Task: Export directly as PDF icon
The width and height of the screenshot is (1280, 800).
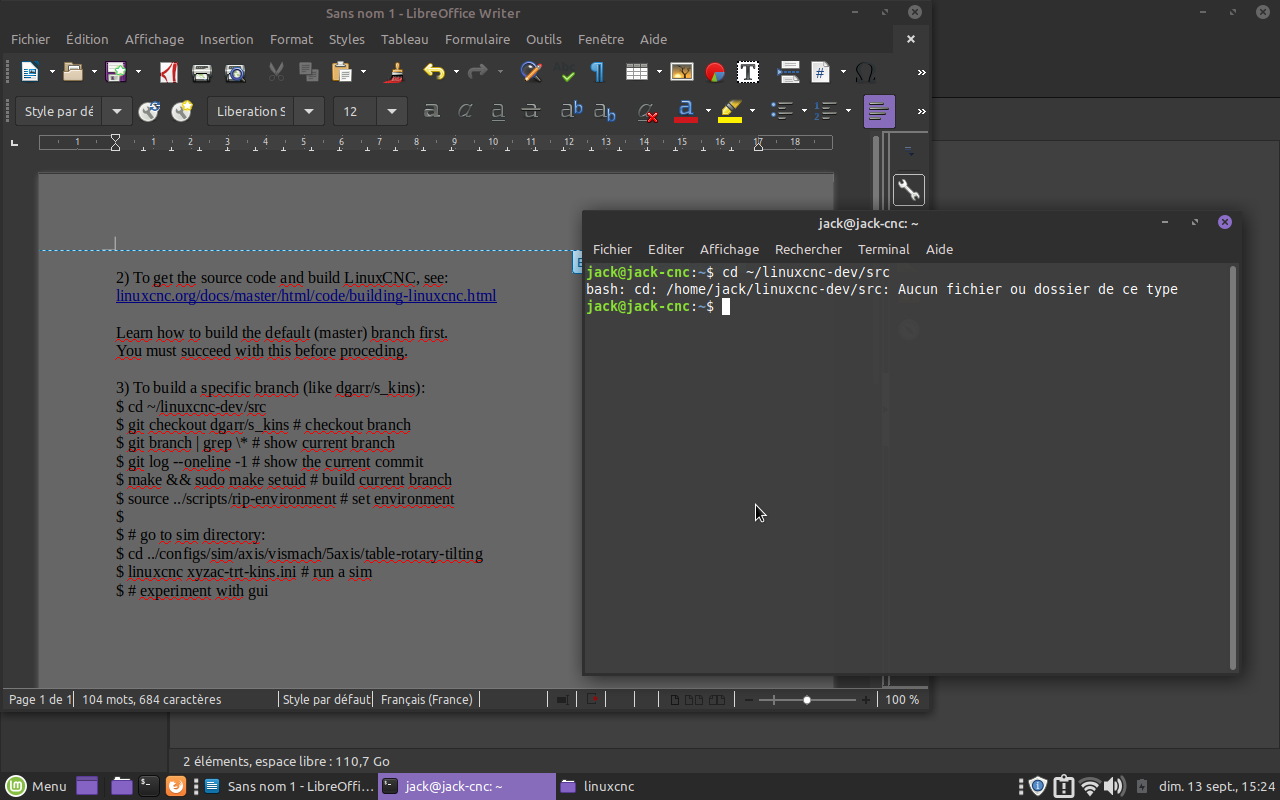Action: [170, 72]
